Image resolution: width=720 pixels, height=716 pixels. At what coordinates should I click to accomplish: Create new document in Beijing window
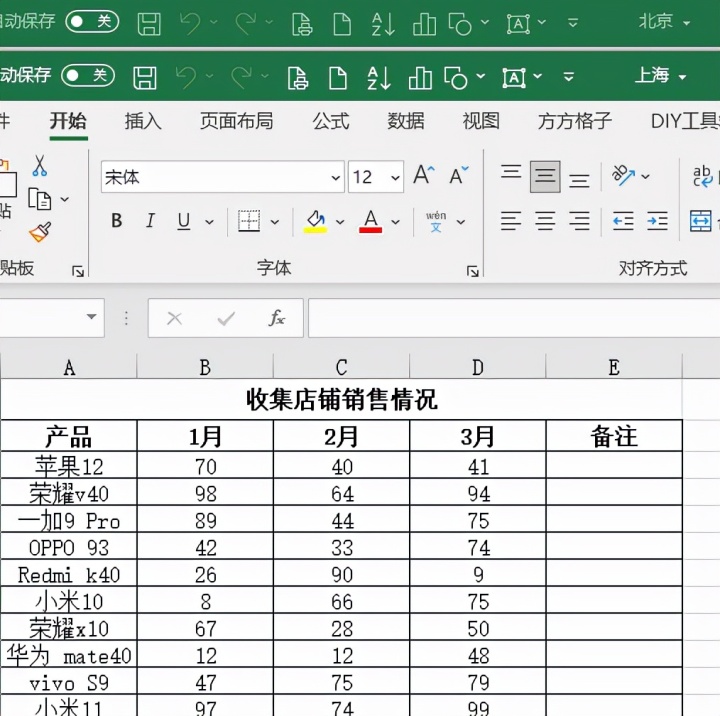coord(342,24)
